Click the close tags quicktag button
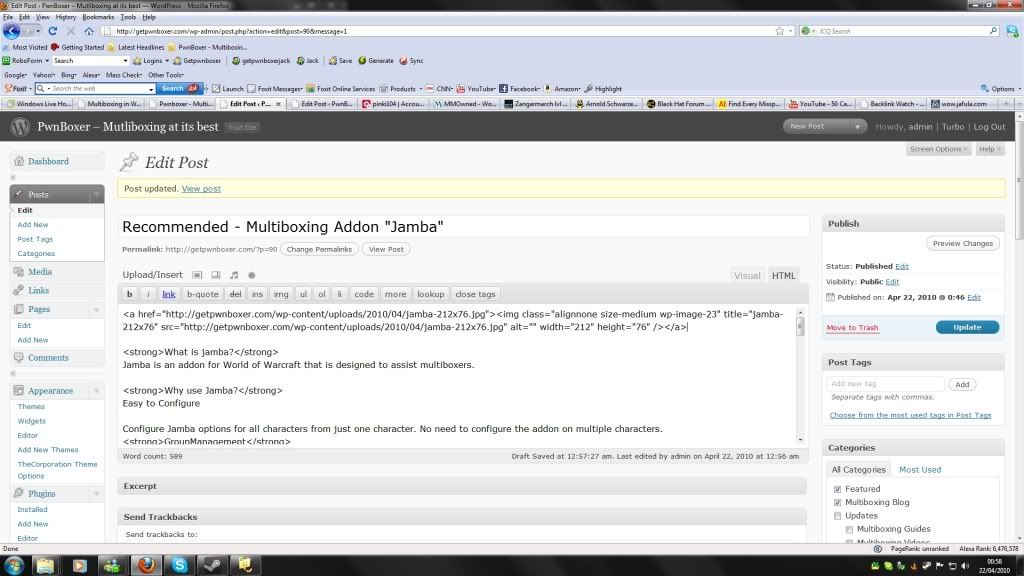 [x=475, y=295]
